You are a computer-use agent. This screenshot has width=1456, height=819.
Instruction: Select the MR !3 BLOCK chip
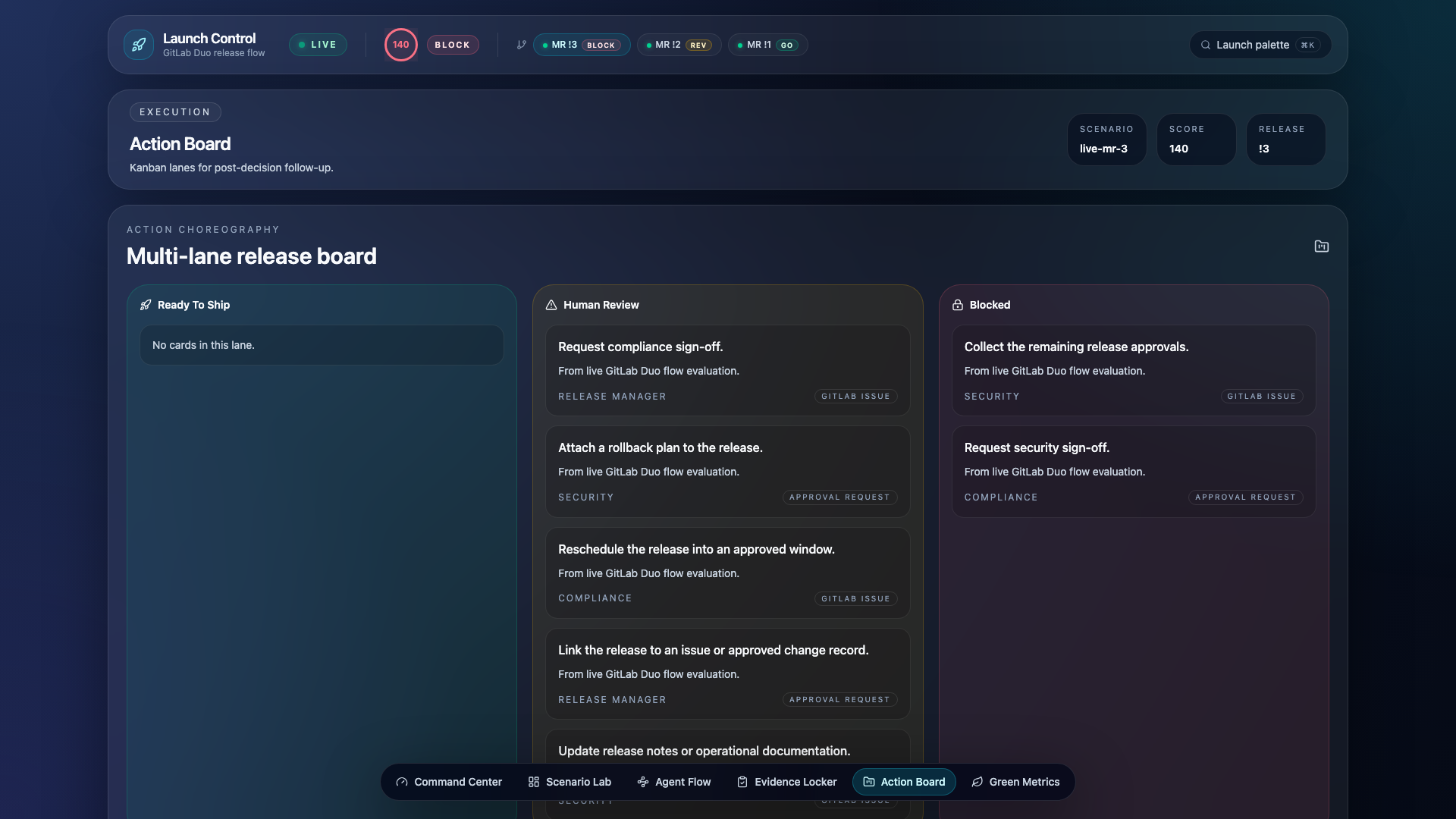(x=582, y=45)
